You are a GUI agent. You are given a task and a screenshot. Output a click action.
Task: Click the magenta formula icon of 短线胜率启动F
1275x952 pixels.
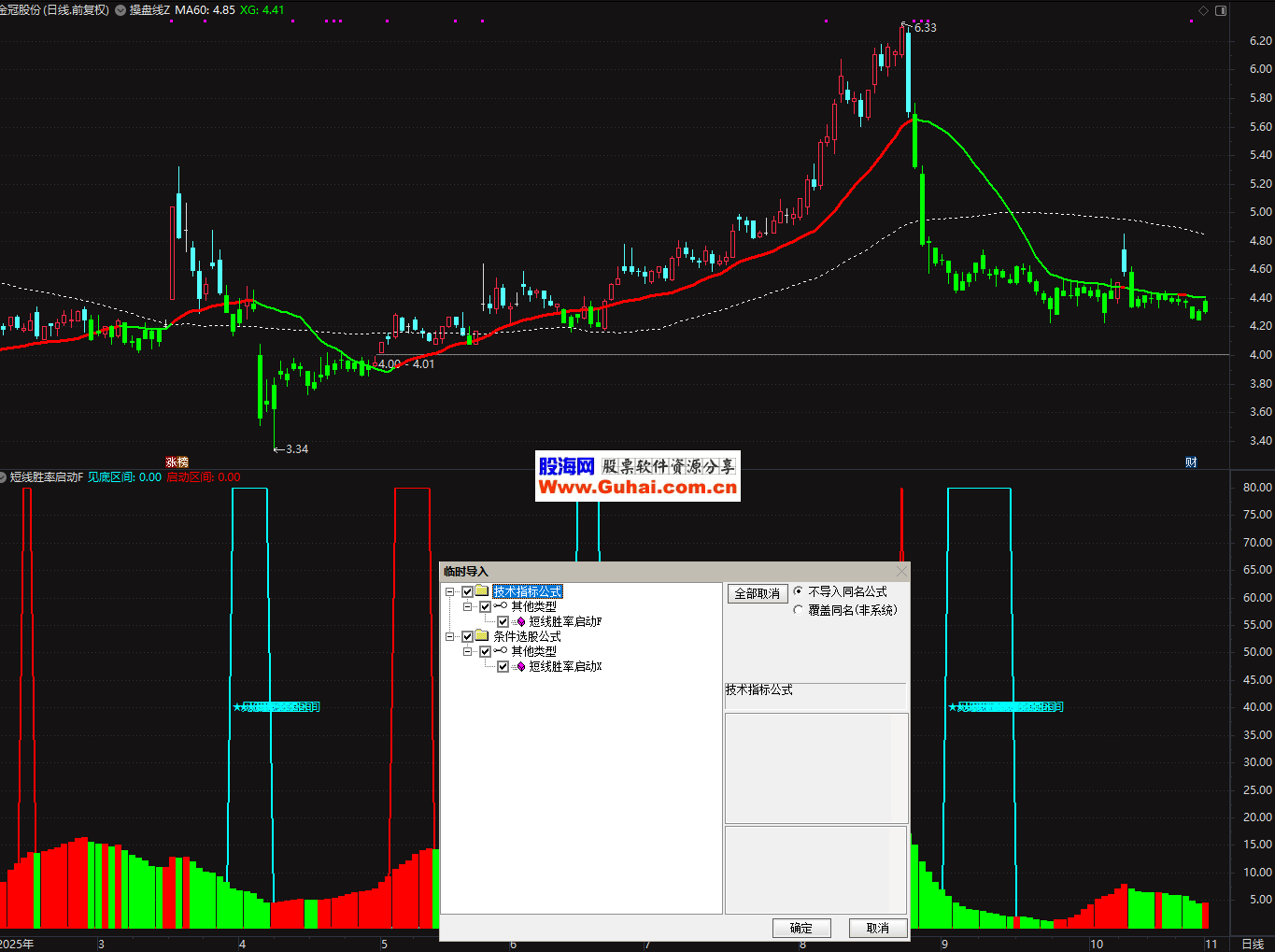pos(519,621)
